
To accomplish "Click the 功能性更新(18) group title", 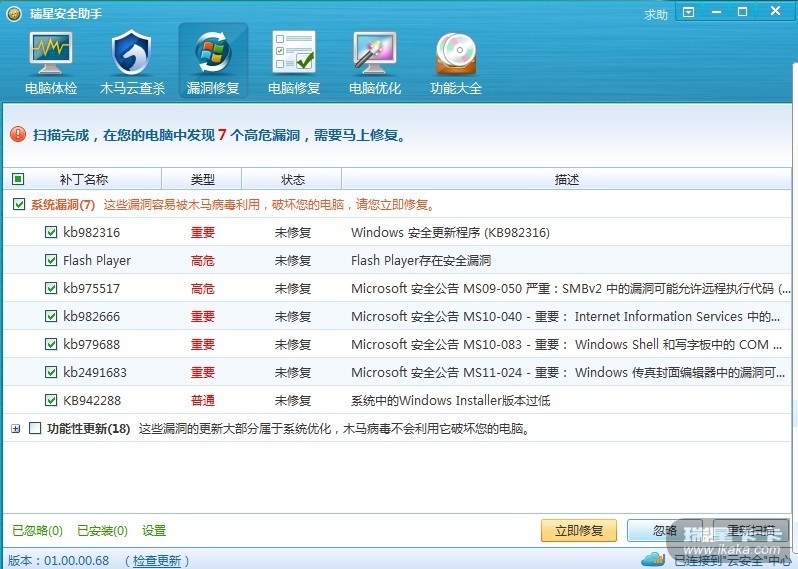I will [89, 429].
